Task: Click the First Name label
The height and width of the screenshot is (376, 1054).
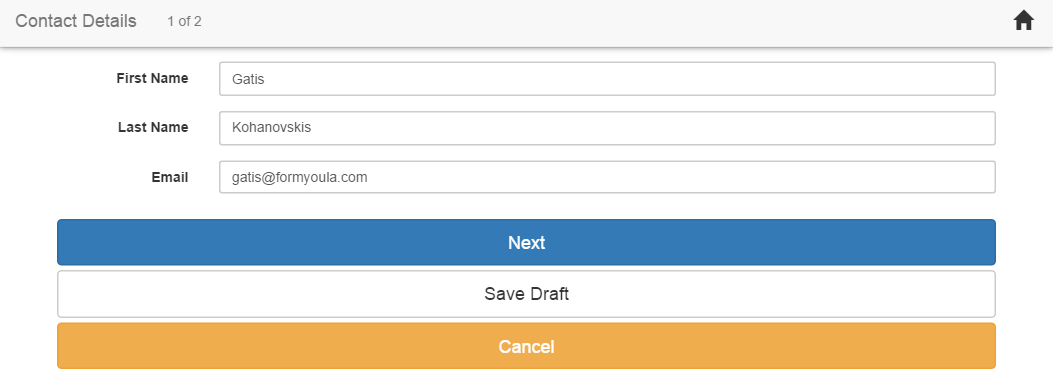Action: tap(153, 78)
